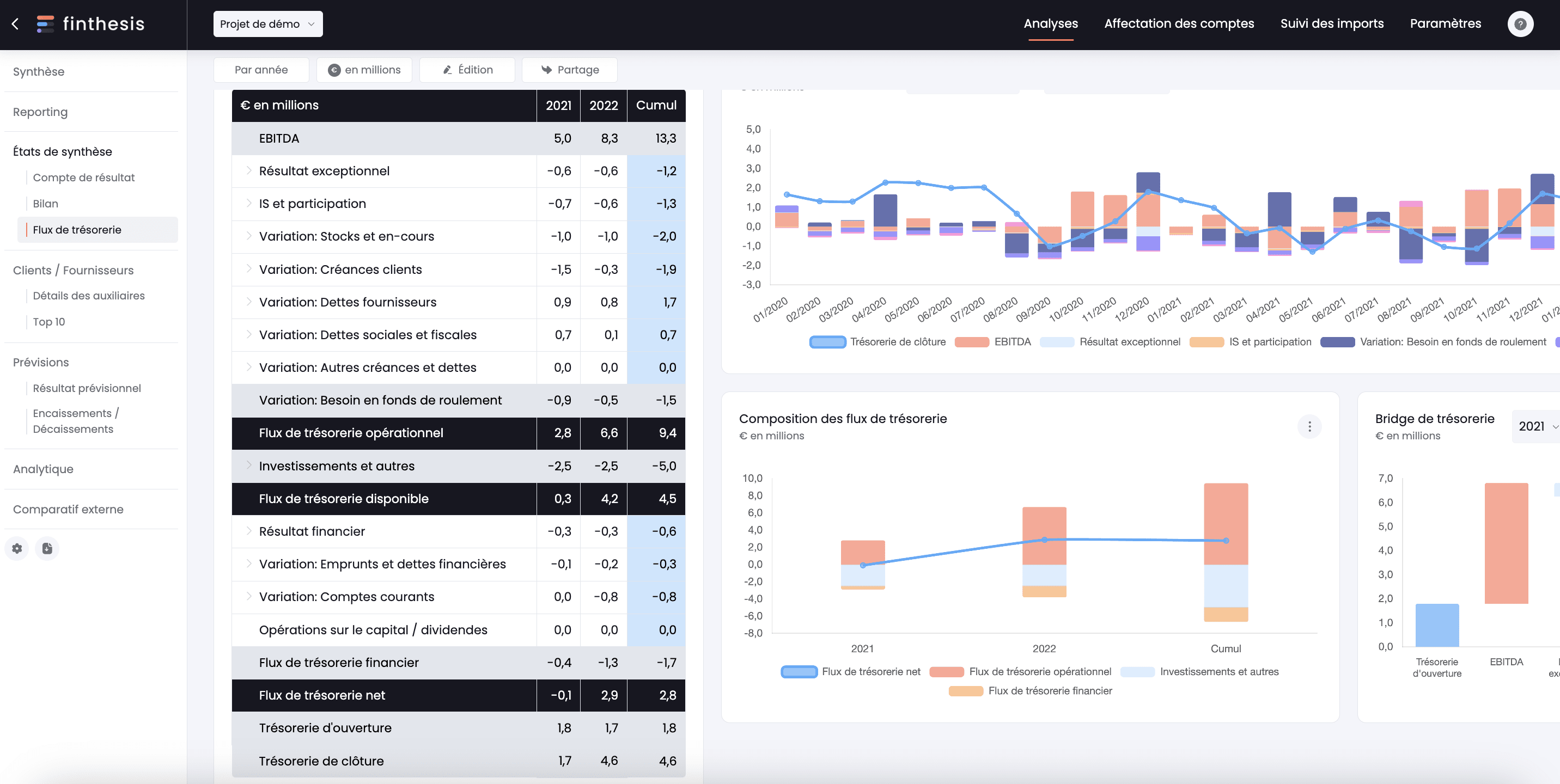This screenshot has height=784, width=1560.
Task: Expand the IS et participation row
Action: click(x=249, y=204)
